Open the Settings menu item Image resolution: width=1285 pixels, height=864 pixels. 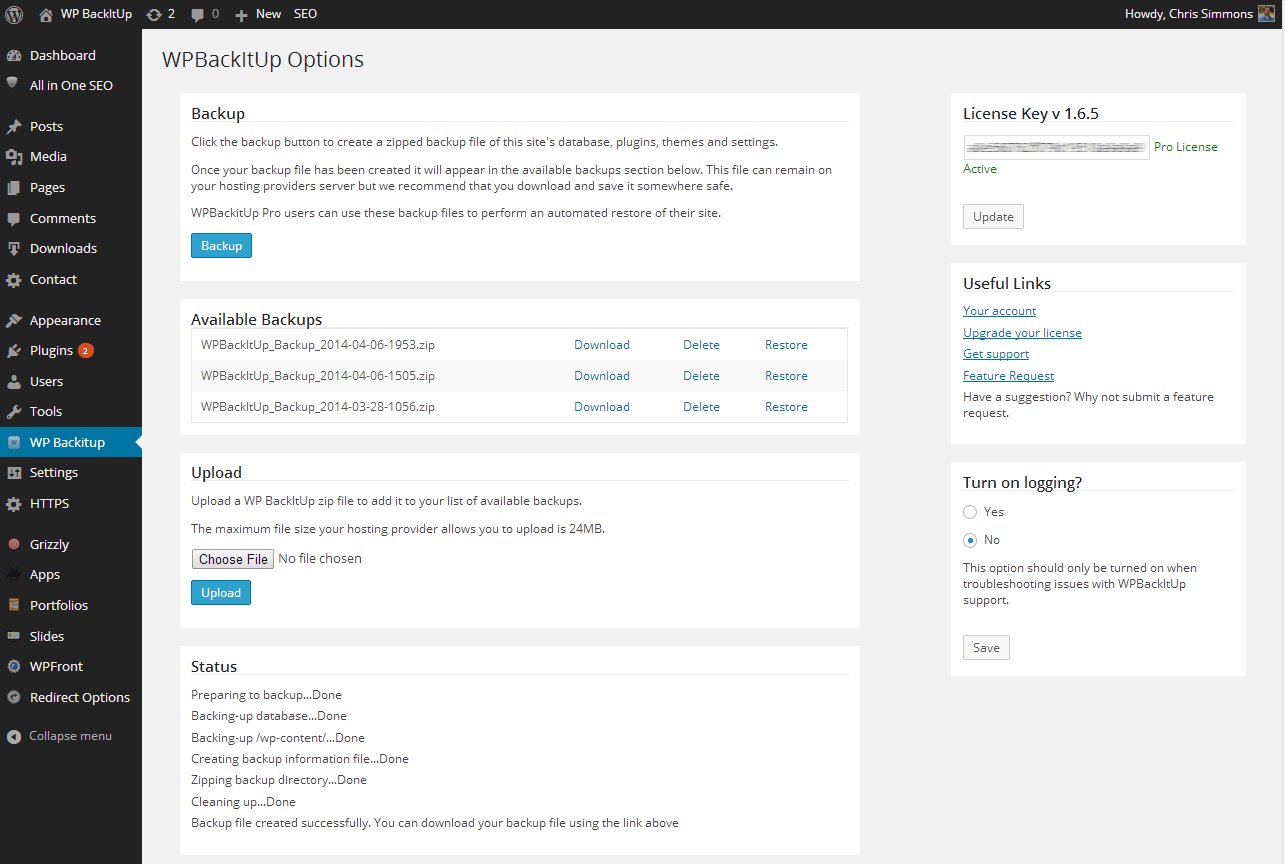tap(54, 473)
